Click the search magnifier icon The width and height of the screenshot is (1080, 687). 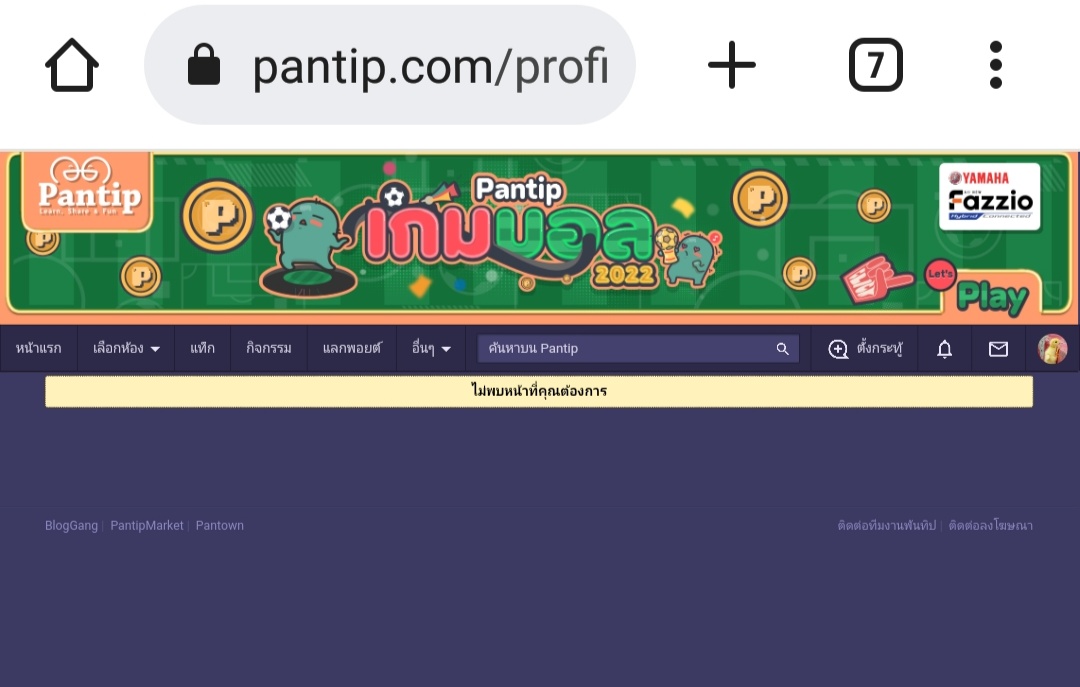pos(782,349)
